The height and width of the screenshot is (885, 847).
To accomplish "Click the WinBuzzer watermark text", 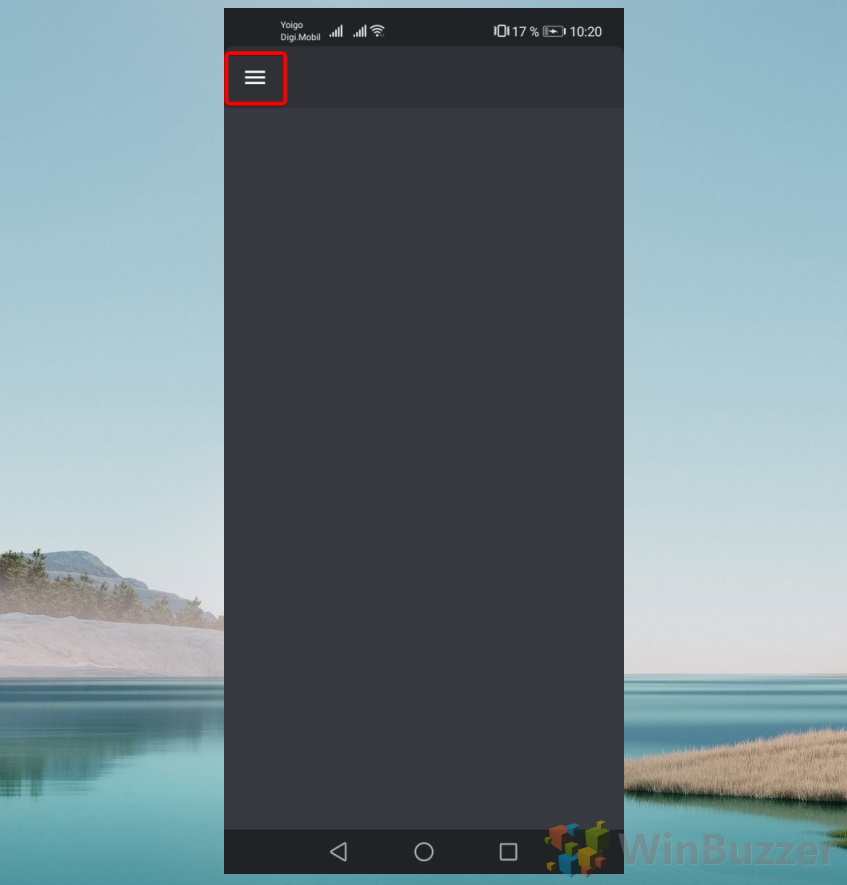I will point(728,849).
